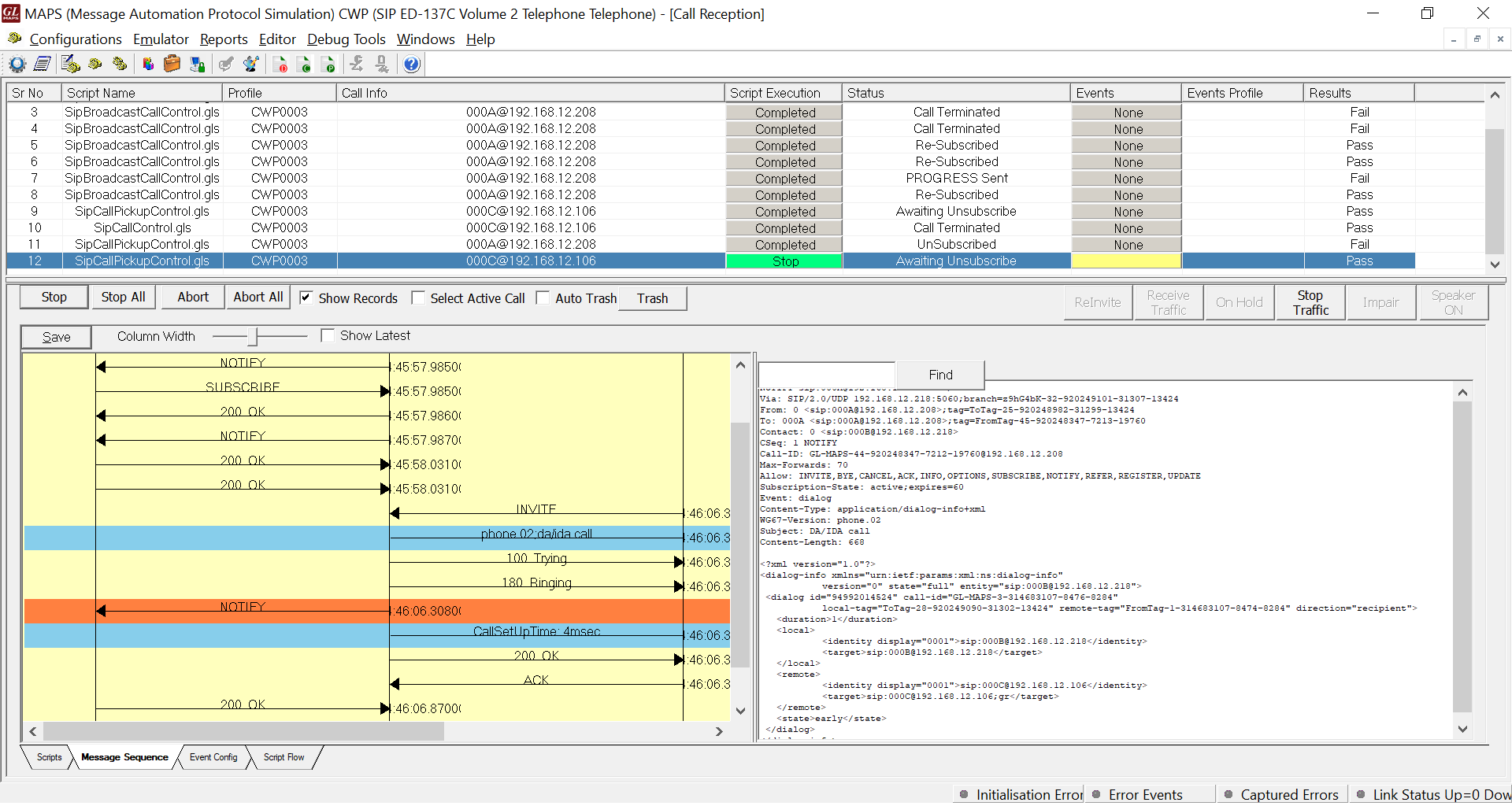Adjust the Column Width slider handle

click(x=252, y=336)
